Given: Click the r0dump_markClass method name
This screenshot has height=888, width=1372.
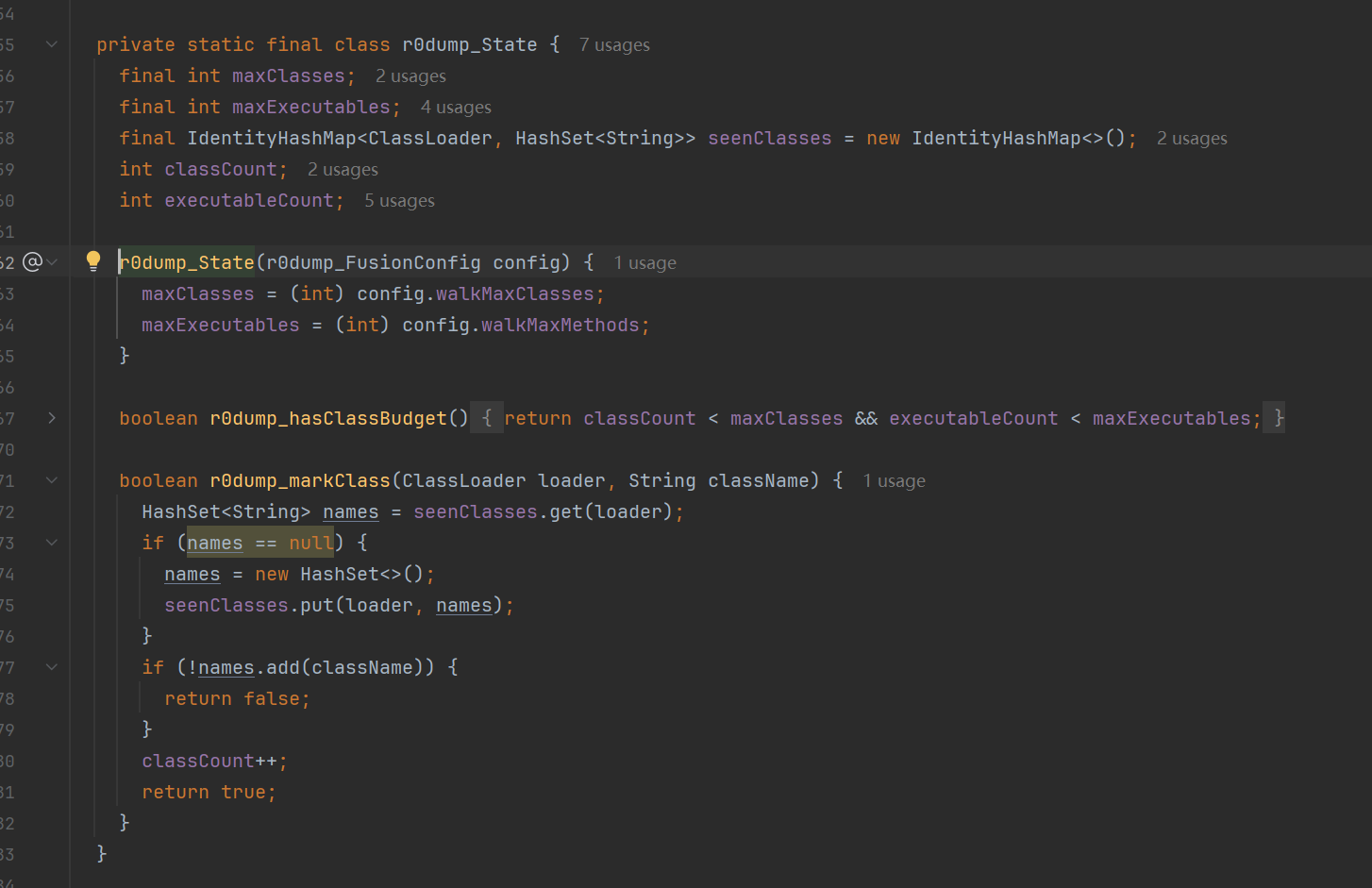Looking at the screenshot, I should point(300,480).
